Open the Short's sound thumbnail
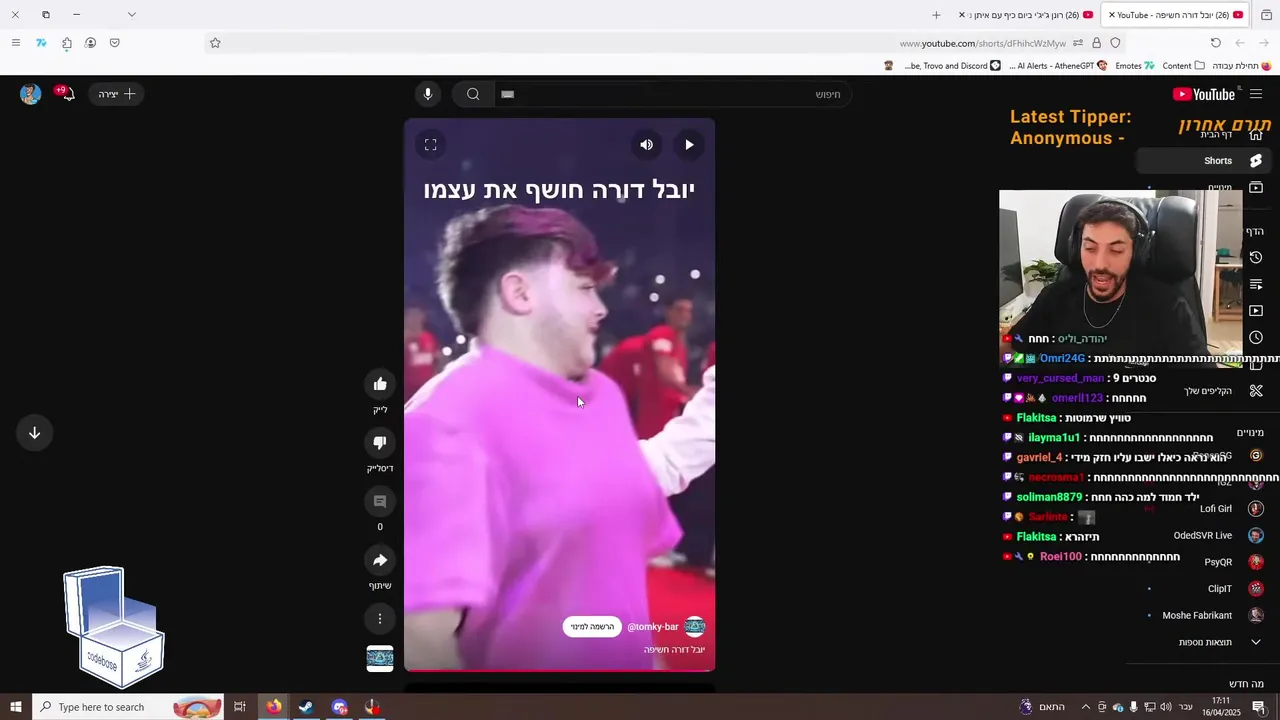 coord(380,658)
